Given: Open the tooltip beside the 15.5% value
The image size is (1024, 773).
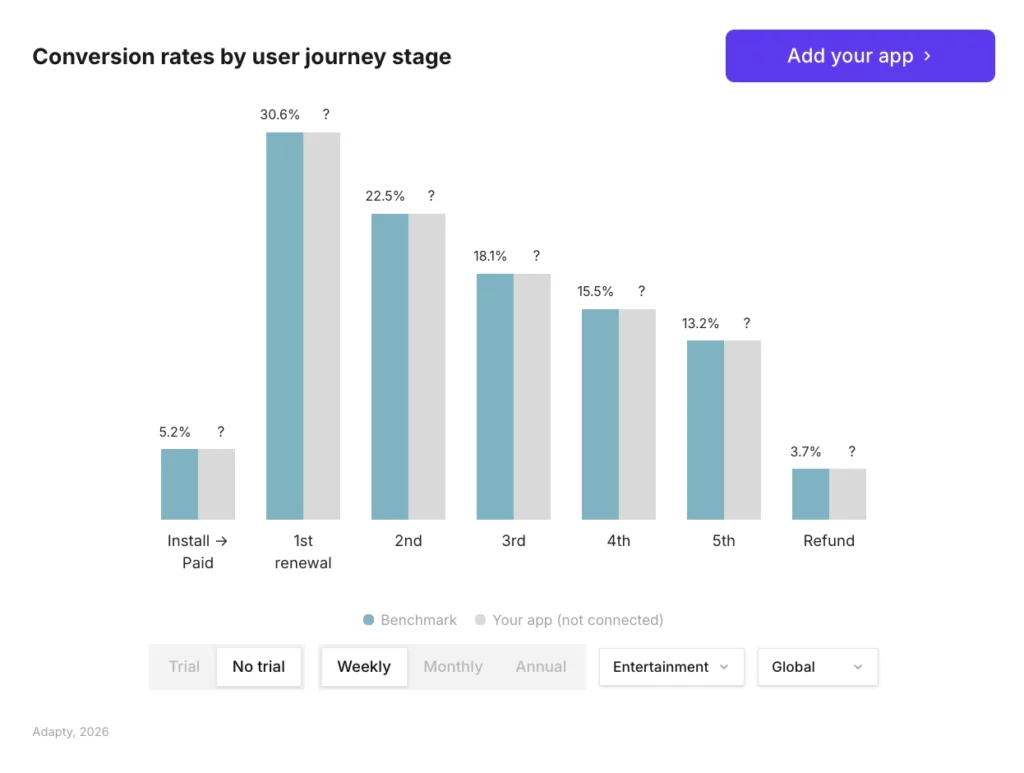Looking at the screenshot, I should [x=641, y=291].
